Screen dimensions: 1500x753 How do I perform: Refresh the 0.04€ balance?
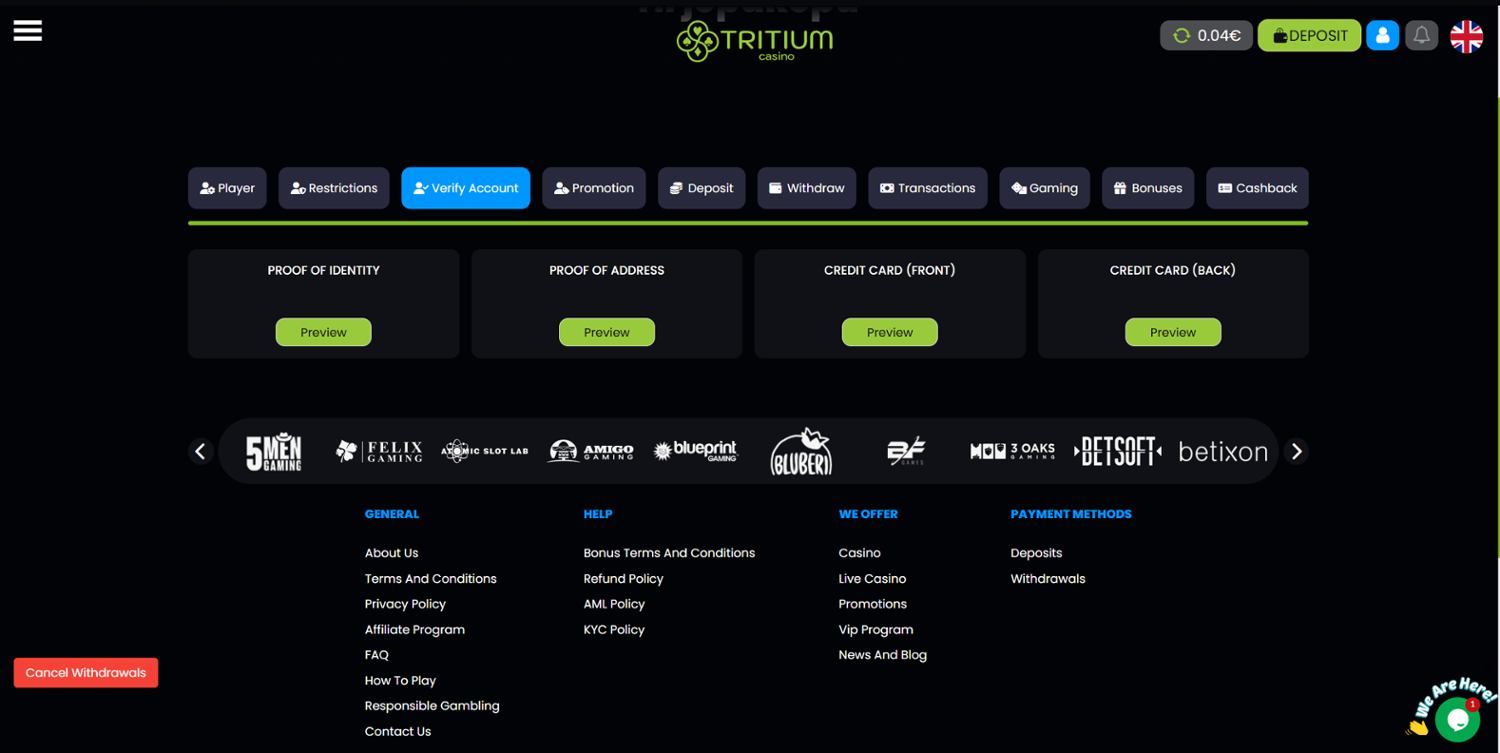(x=1182, y=36)
